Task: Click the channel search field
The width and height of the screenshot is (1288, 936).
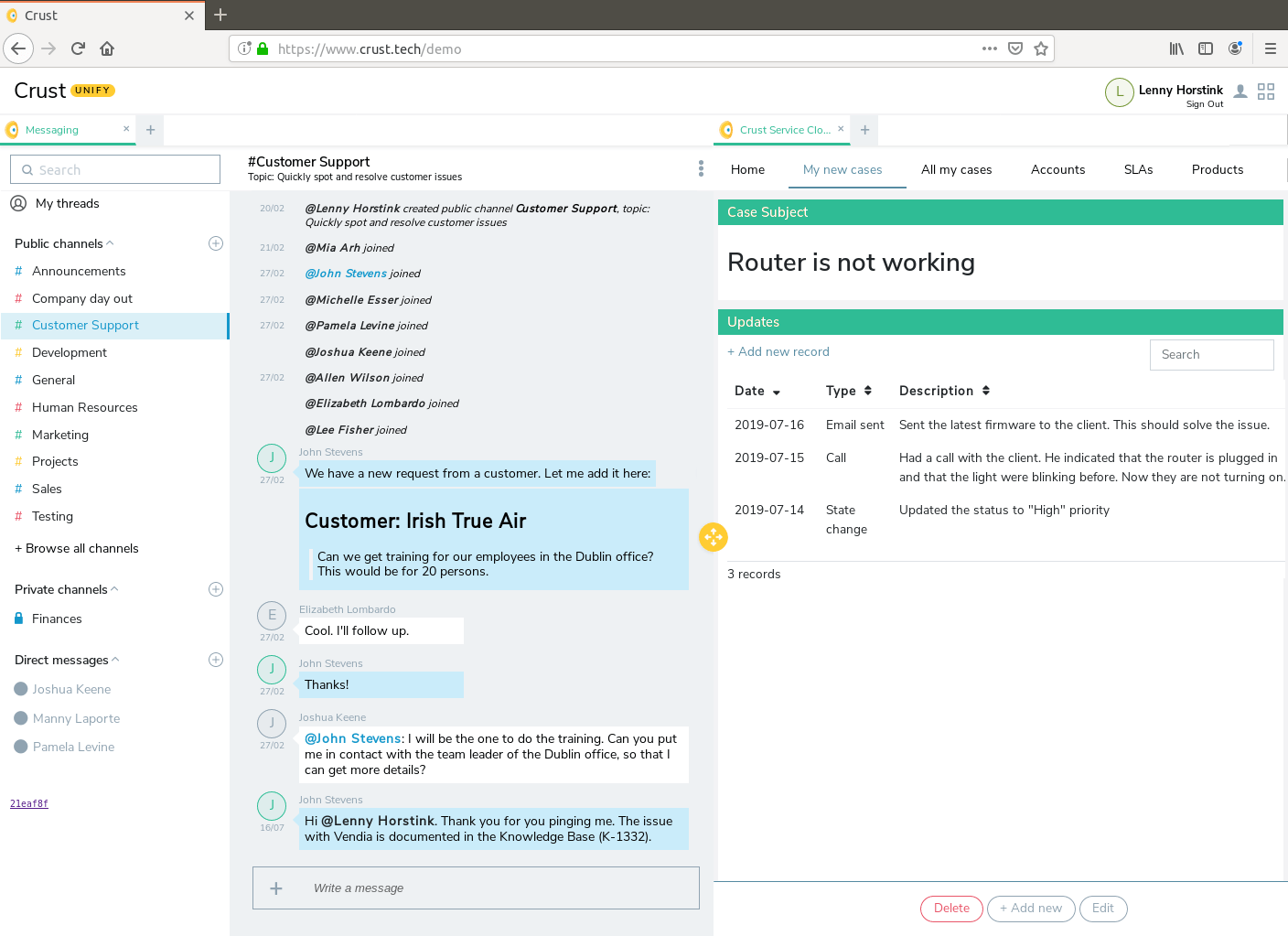Action: coord(115,169)
